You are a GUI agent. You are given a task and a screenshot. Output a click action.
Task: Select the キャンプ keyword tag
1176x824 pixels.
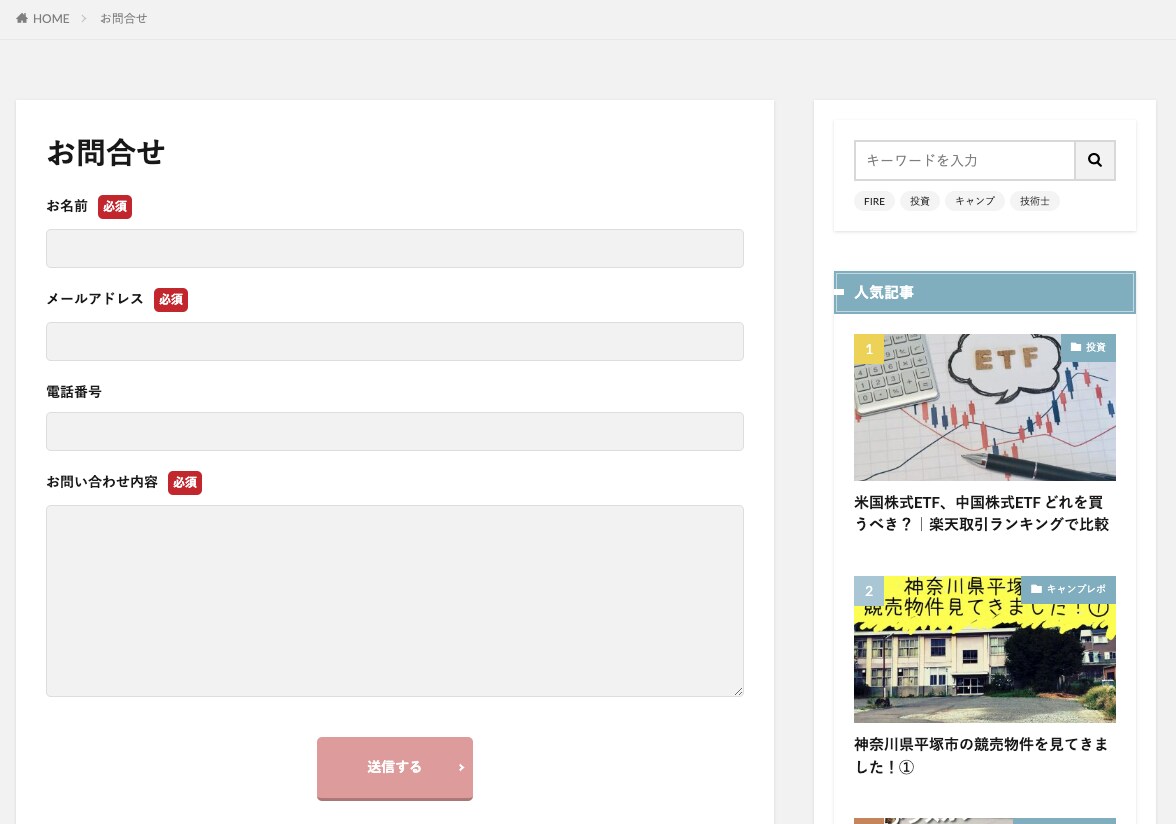pos(975,201)
